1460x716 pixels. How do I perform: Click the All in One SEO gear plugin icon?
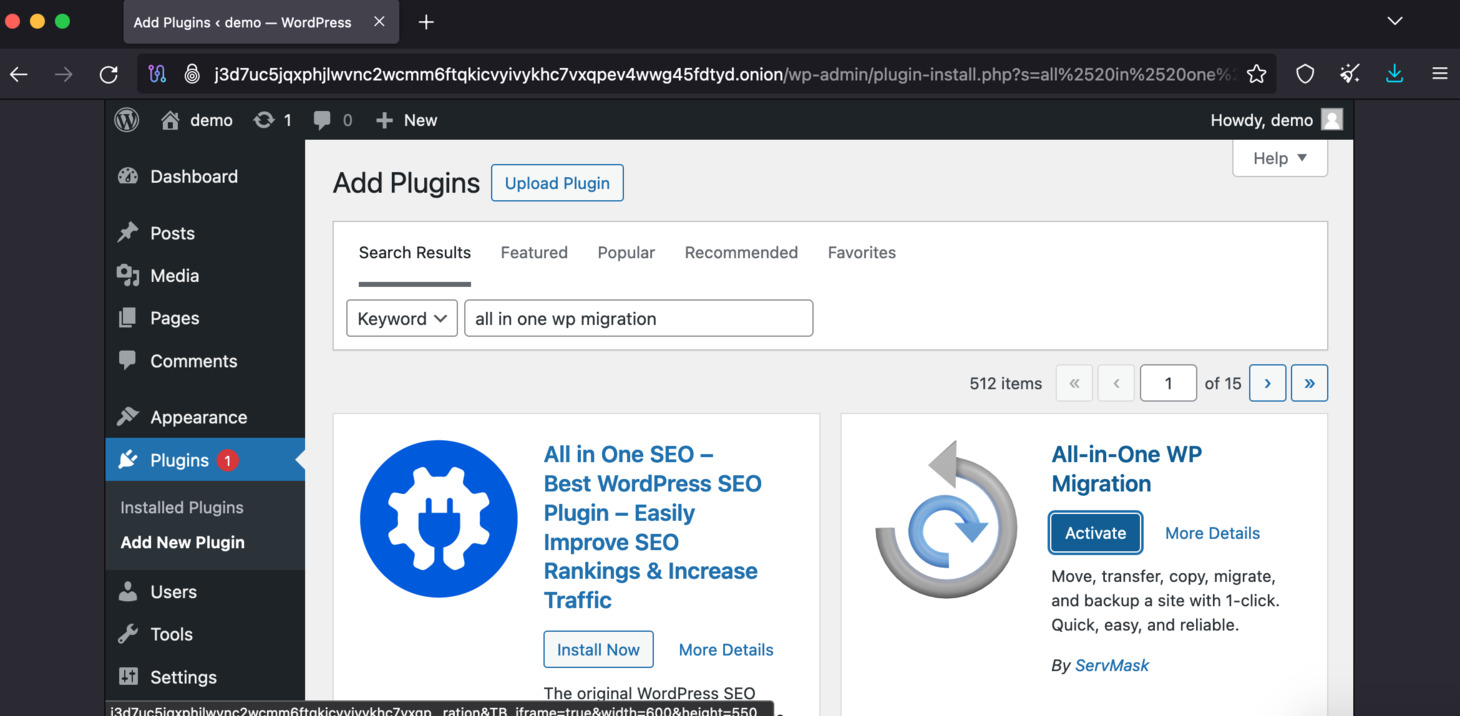click(438, 519)
